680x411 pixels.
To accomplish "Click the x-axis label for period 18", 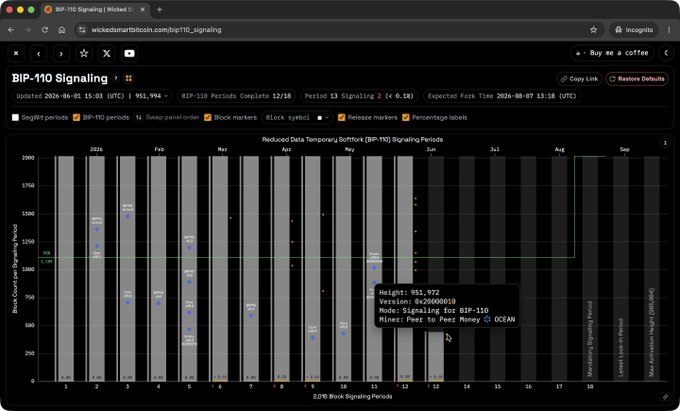I will click(590, 386).
